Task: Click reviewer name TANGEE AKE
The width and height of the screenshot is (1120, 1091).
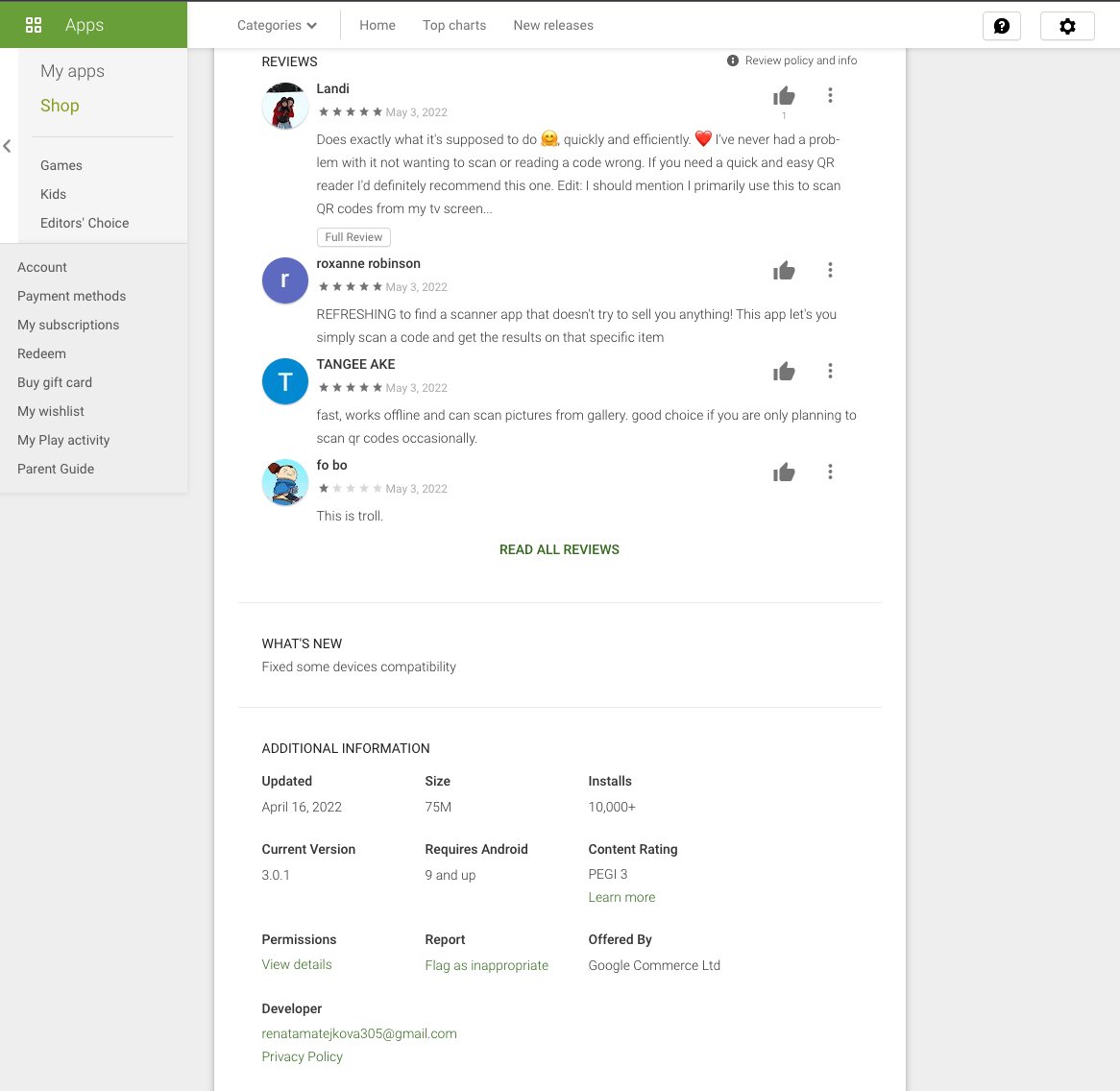Action: coord(355,364)
